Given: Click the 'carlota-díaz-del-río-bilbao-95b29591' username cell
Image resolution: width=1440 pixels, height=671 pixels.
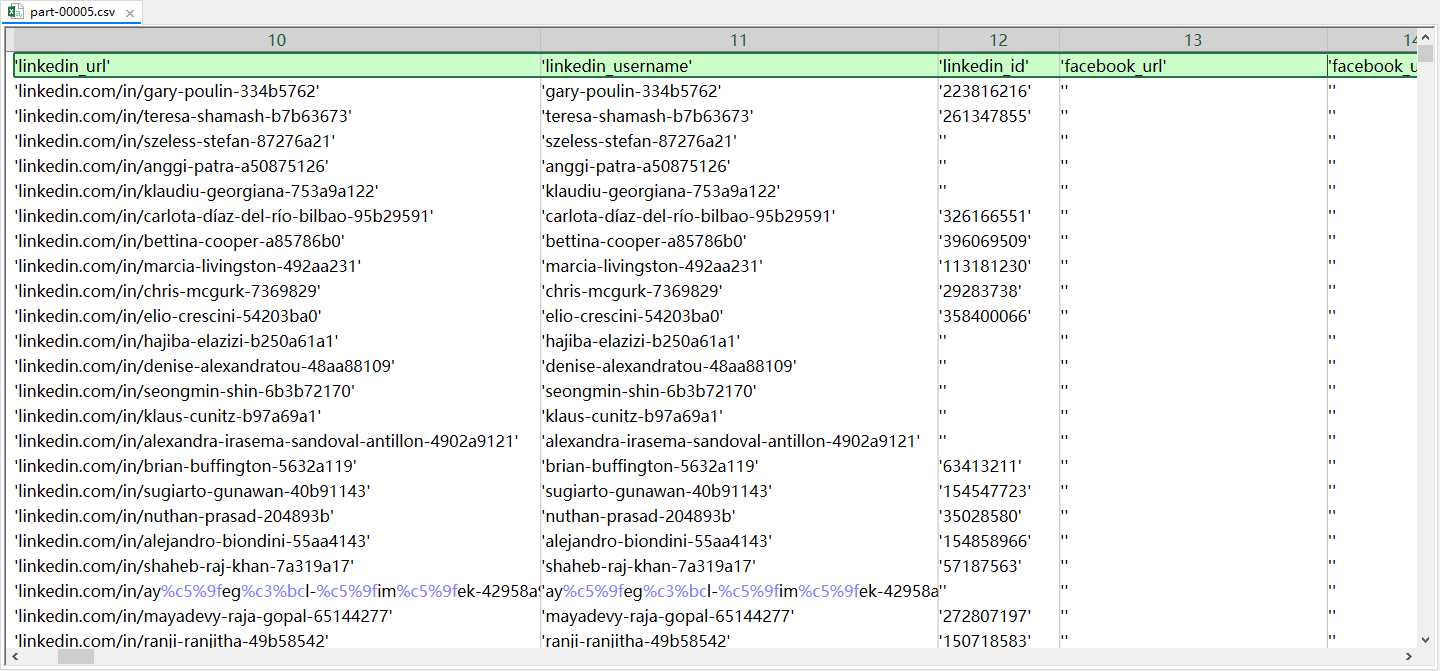Looking at the screenshot, I should coord(739,216).
